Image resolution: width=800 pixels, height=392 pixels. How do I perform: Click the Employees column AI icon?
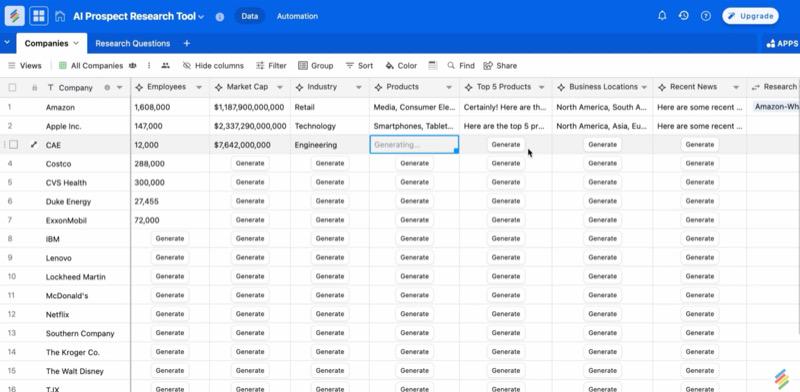(139, 88)
